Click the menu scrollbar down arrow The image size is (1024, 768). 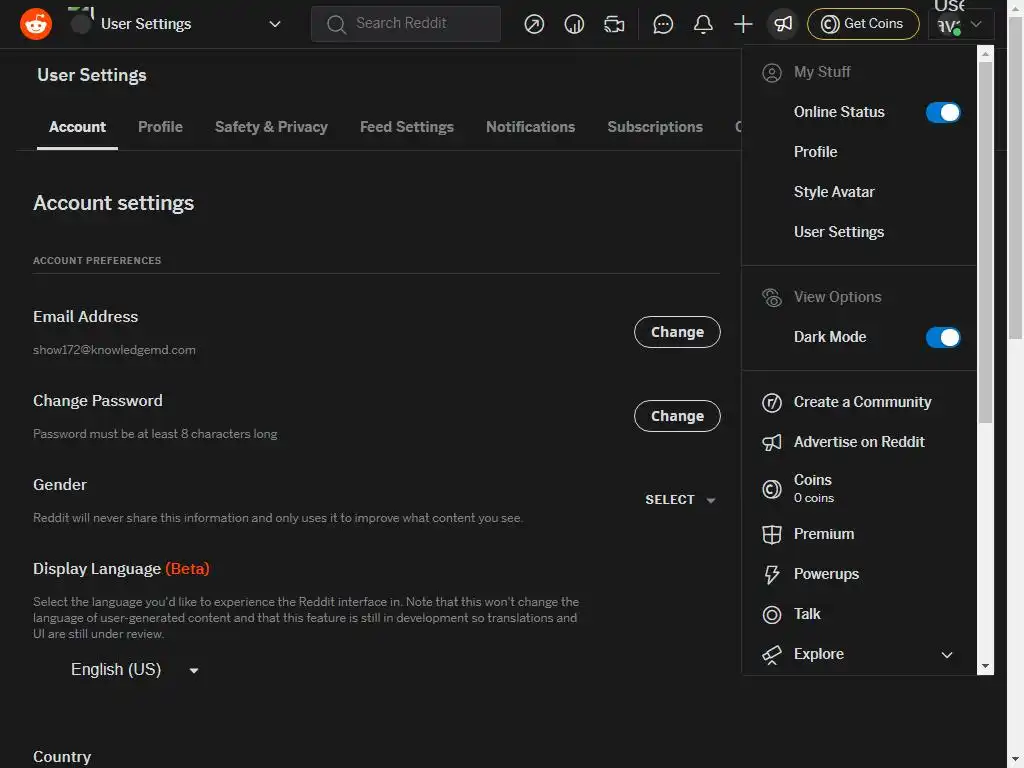985,667
